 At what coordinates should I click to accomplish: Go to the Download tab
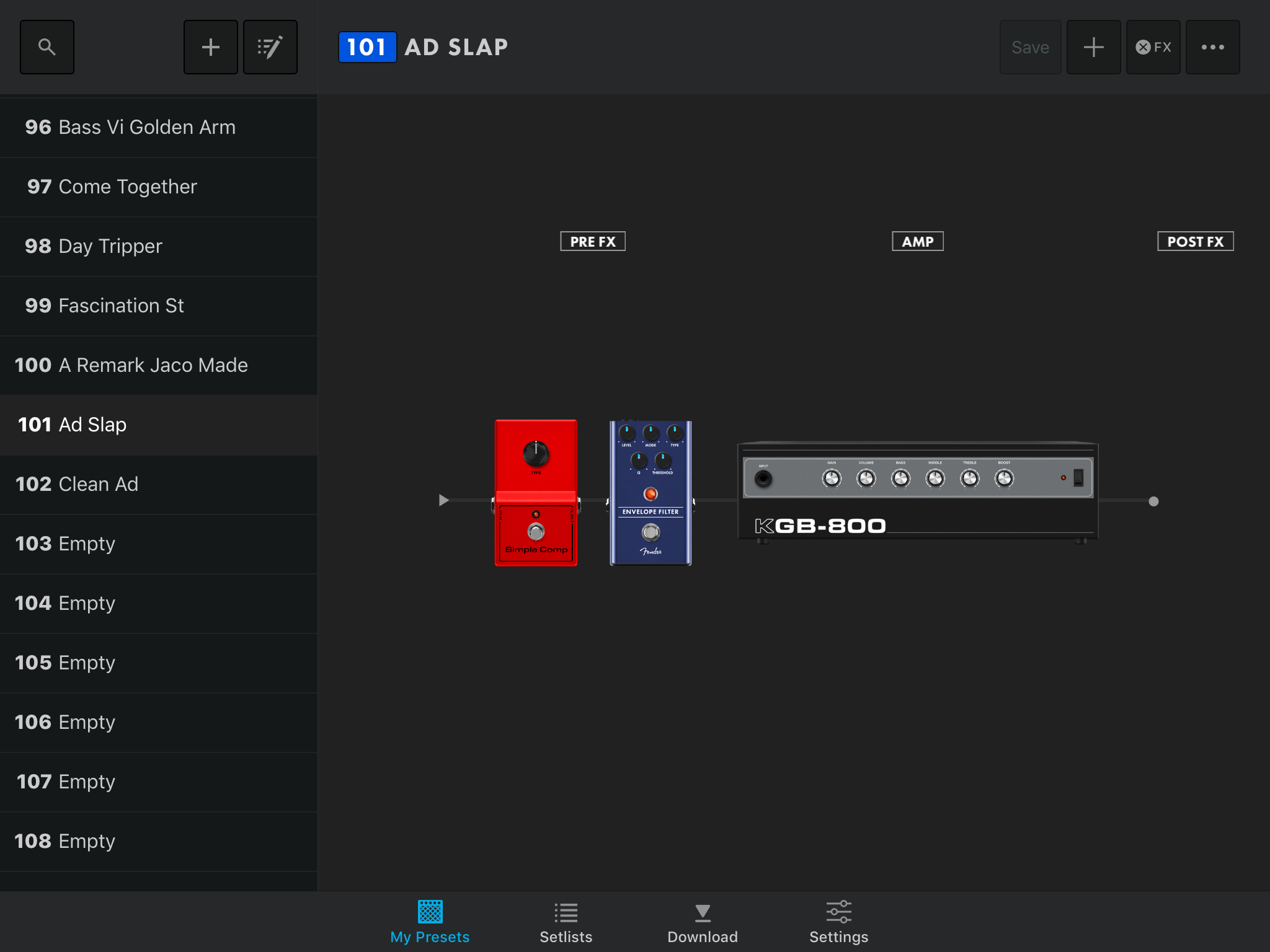tap(703, 922)
